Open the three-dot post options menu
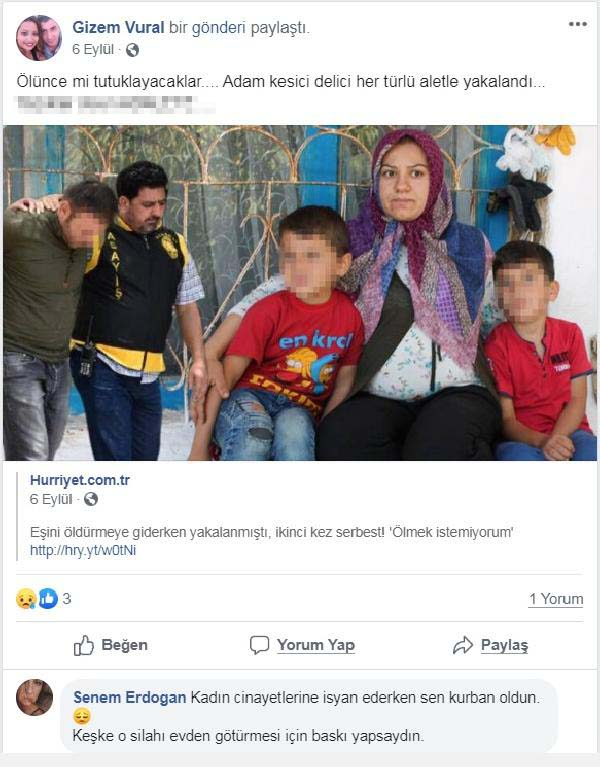Image resolution: width=600 pixels, height=767 pixels. (578, 24)
